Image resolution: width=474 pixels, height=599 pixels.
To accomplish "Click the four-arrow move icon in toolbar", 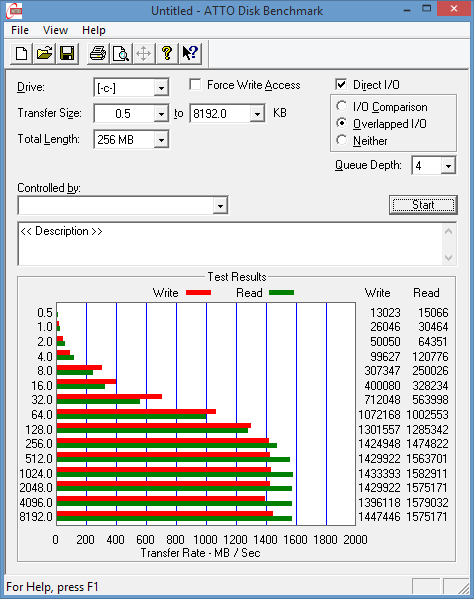I will (x=144, y=53).
